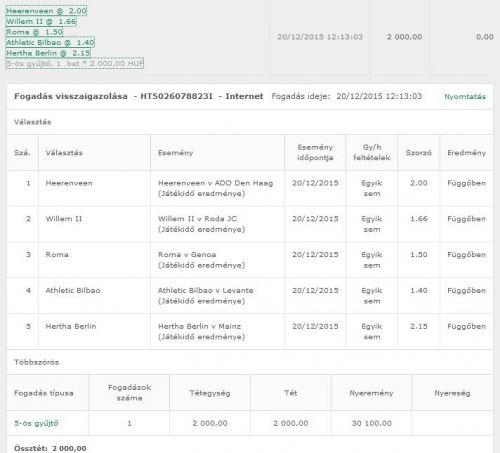Click the 'Fogadások száma' column header

pos(129,393)
